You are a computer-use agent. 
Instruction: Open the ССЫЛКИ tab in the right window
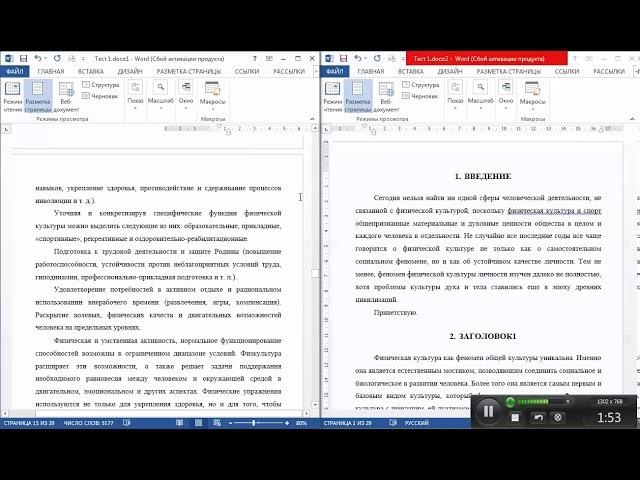[x=567, y=71]
